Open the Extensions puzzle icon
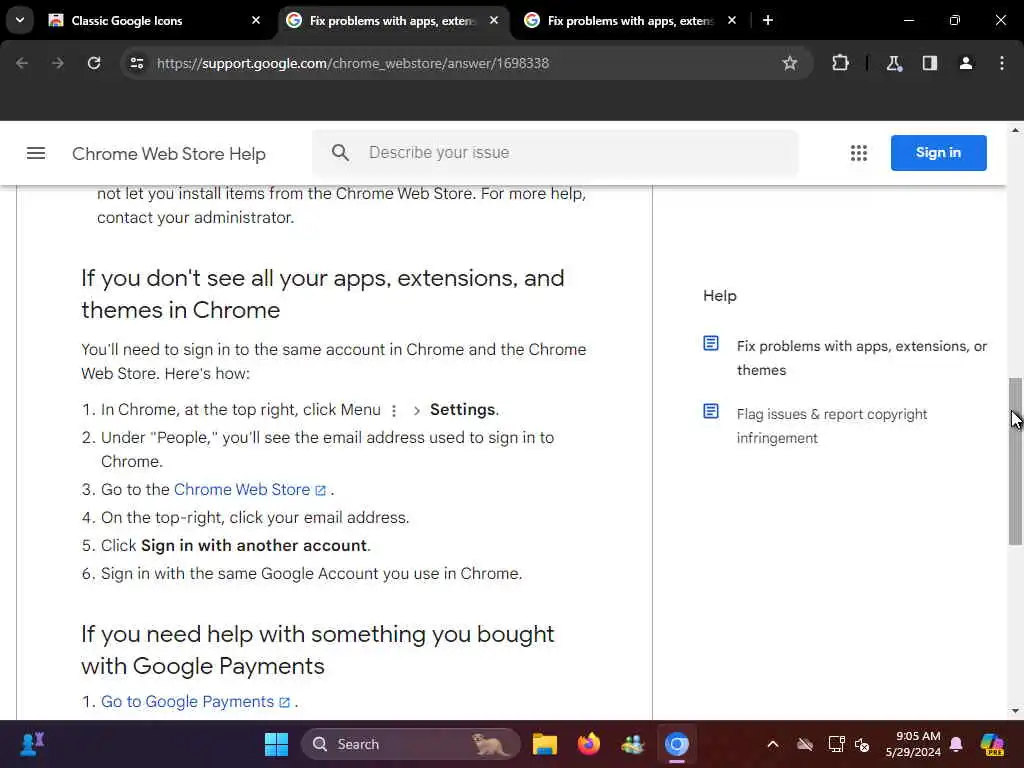1024x768 pixels. coord(840,63)
